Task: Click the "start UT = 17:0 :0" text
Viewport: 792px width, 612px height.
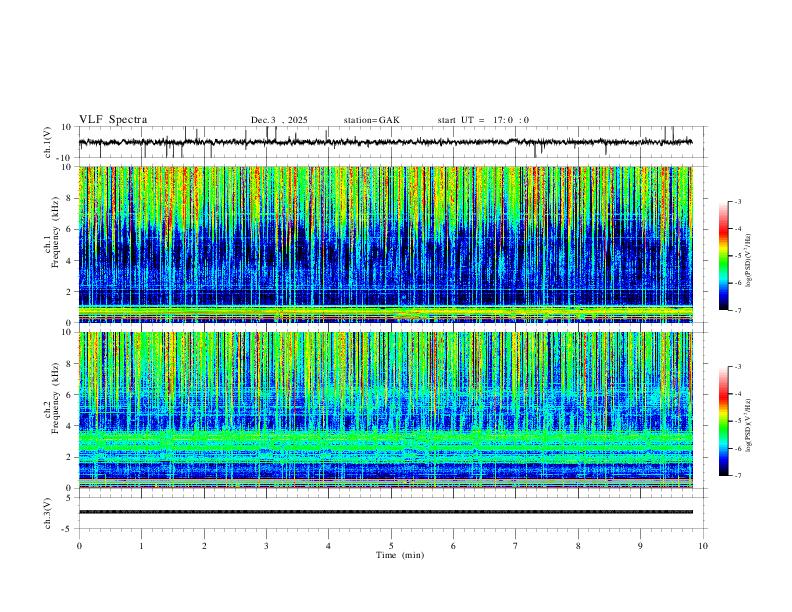Action: pos(483,120)
